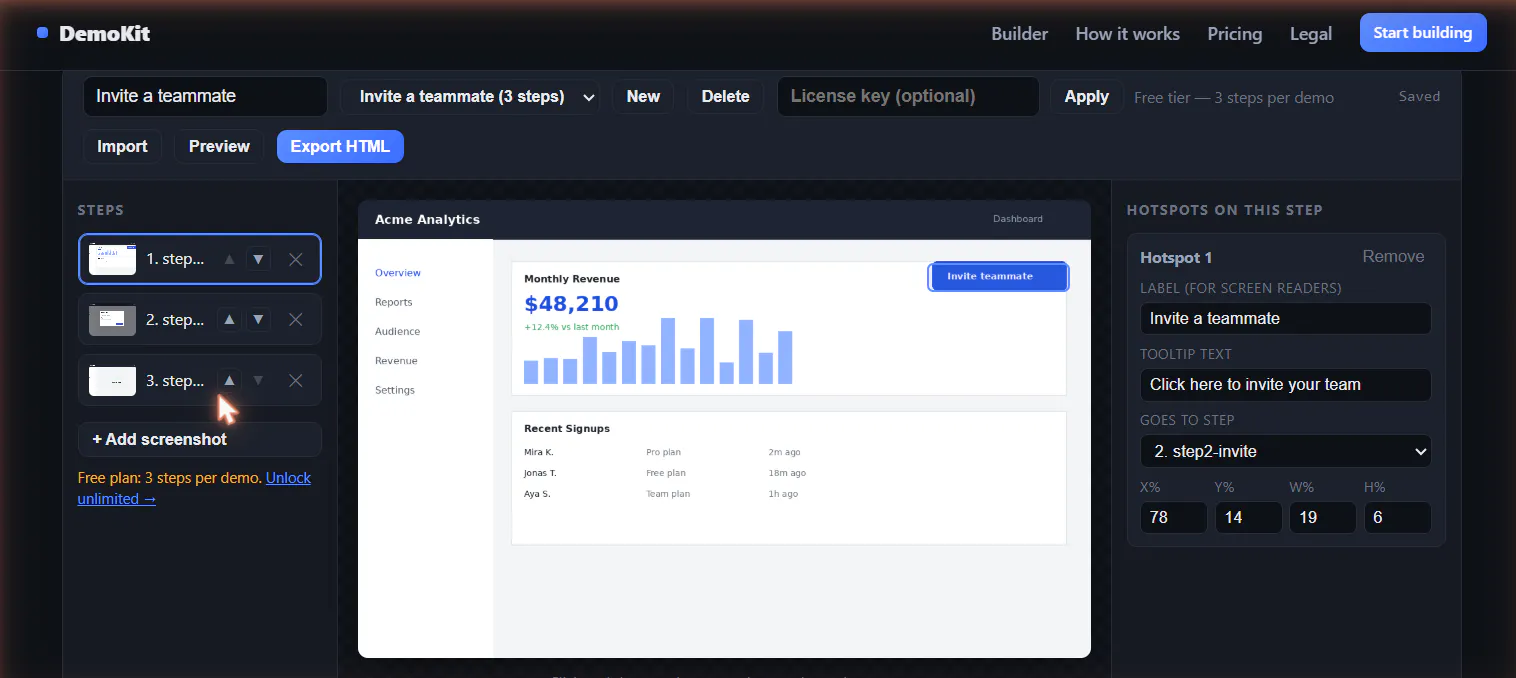1516x678 pixels.
Task: Edit the H% value field
Action: click(x=1397, y=517)
